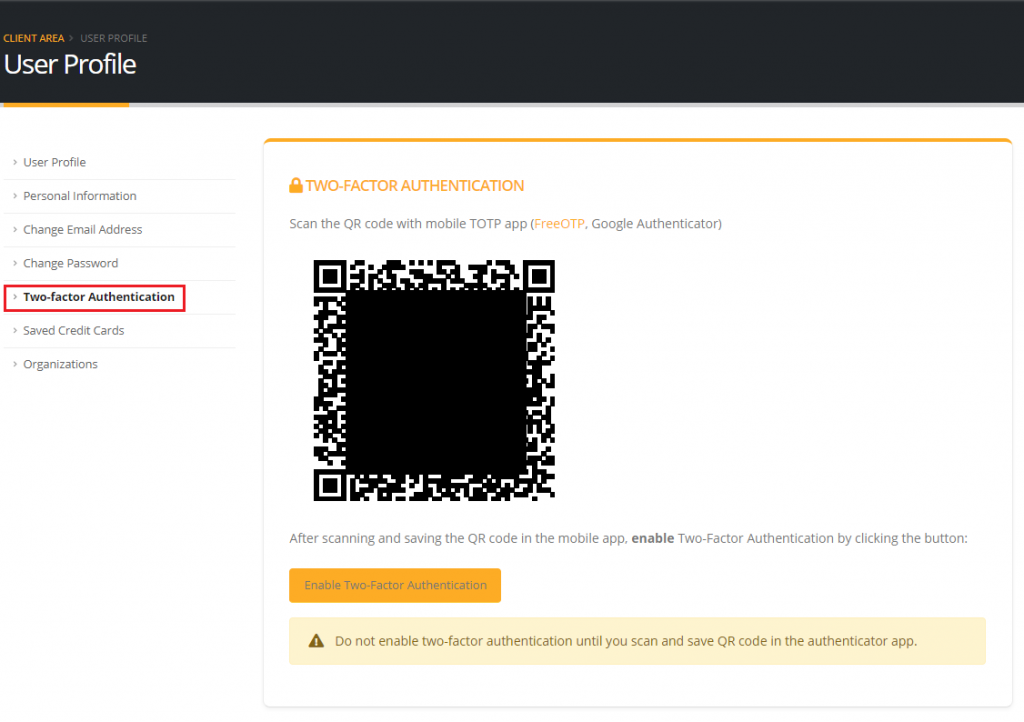The width and height of the screenshot is (1024, 722).
Task: Open the Change Email Address page
Action: tap(83, 230)
